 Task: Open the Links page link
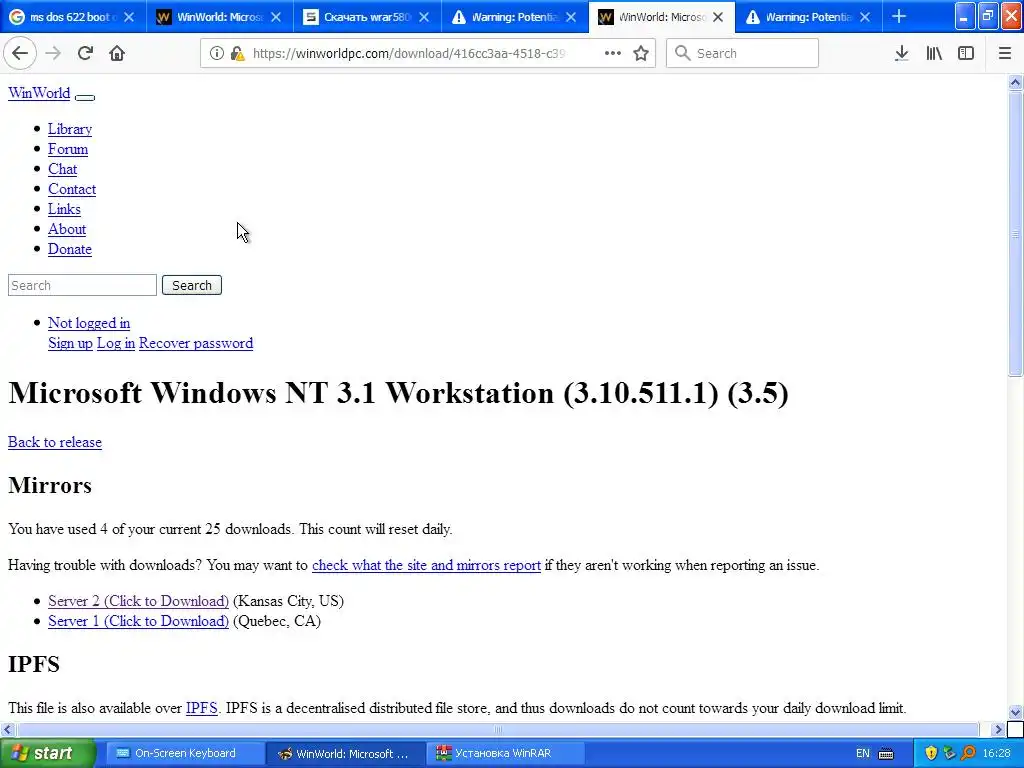(64, 209)
